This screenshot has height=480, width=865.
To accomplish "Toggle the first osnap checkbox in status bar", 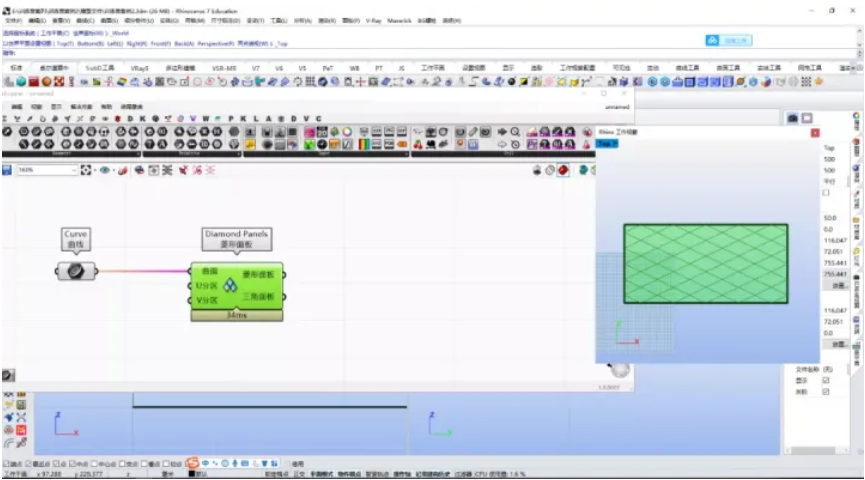I will [6, 464].
